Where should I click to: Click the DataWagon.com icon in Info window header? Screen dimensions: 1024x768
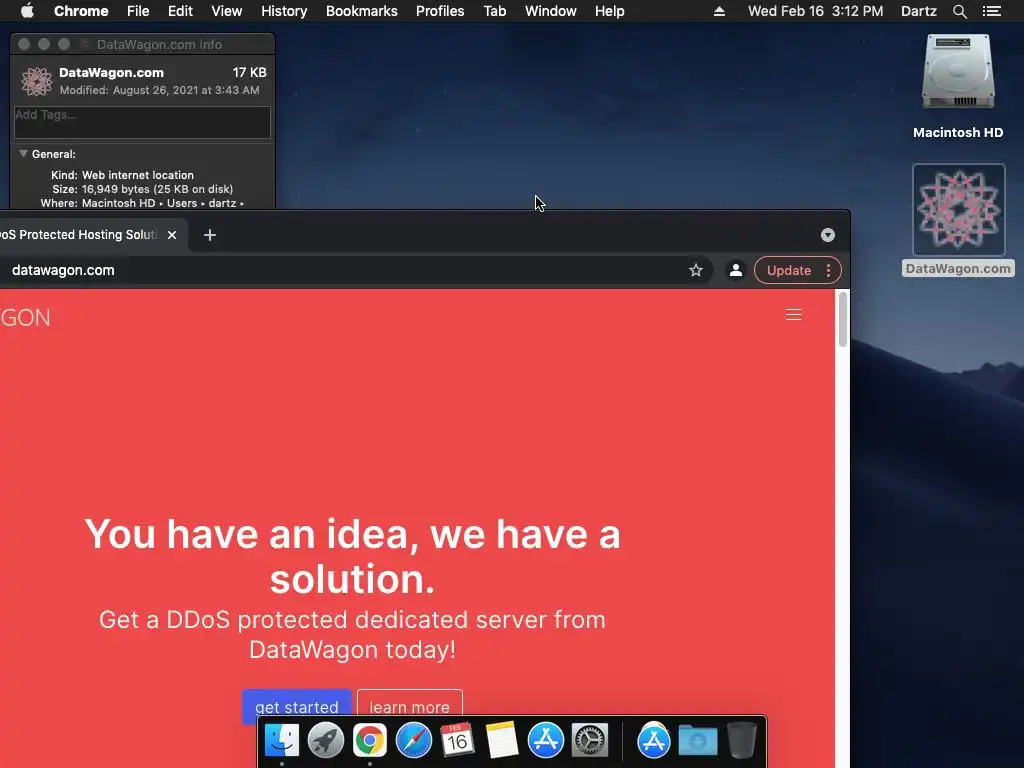tap(37, 81)
